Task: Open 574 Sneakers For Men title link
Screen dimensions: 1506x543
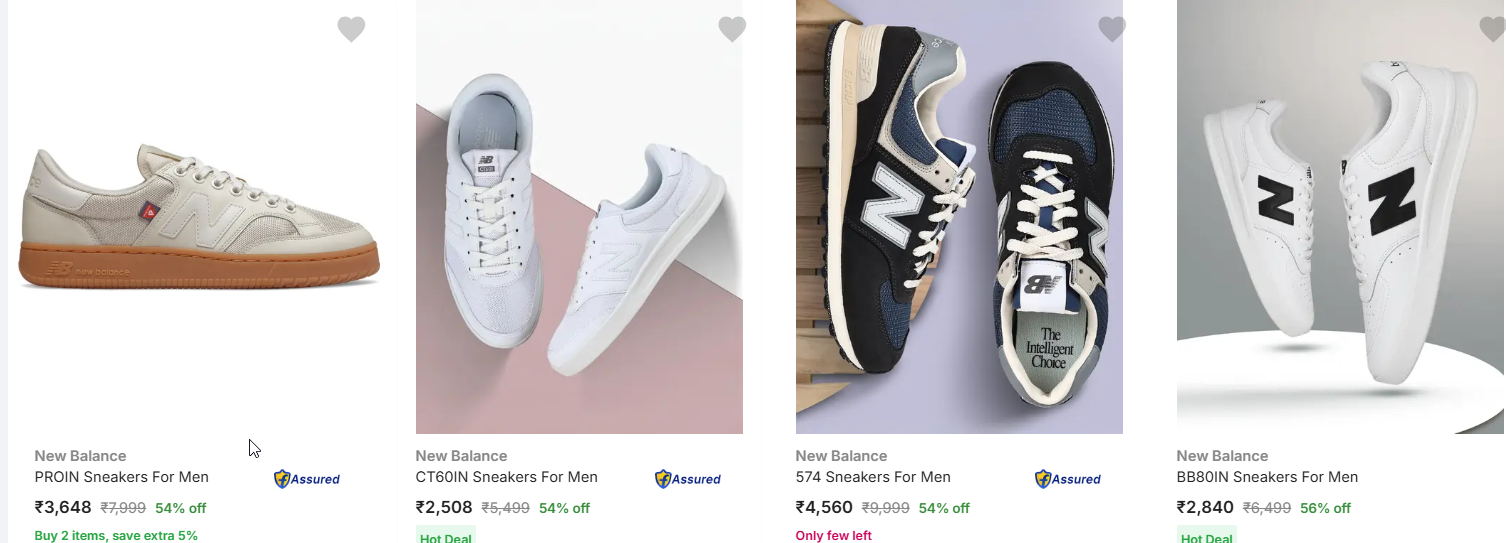Action: pyautogui.click(x=873, y=477)
